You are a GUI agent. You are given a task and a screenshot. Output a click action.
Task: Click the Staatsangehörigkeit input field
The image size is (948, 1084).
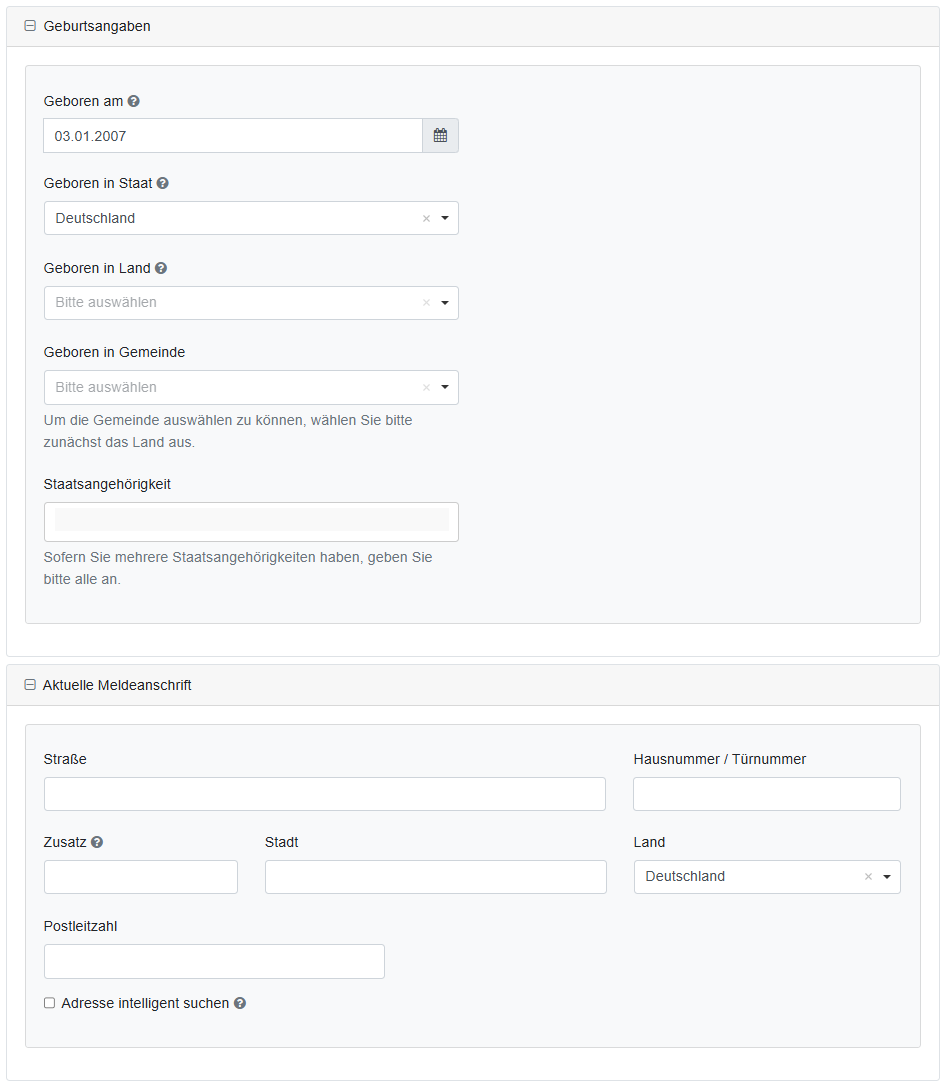(251, 521)
